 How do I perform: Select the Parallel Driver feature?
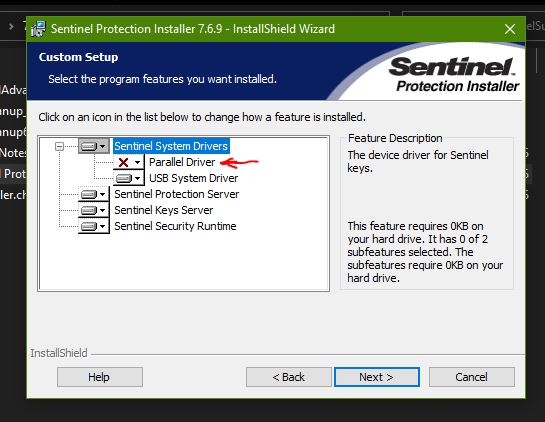coord(182,162)
